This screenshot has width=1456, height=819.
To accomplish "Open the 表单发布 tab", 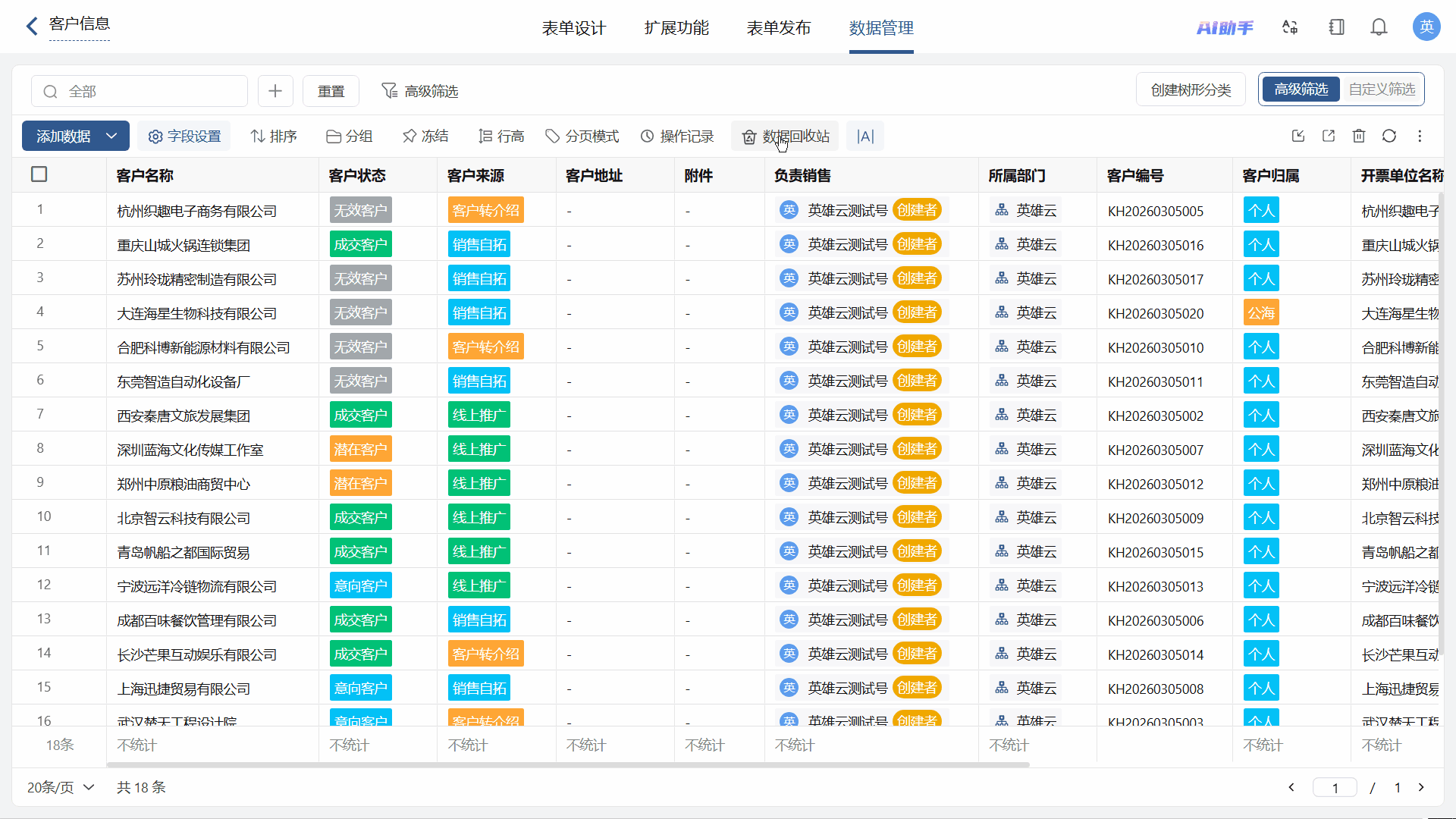I will [x=779, y=28].
